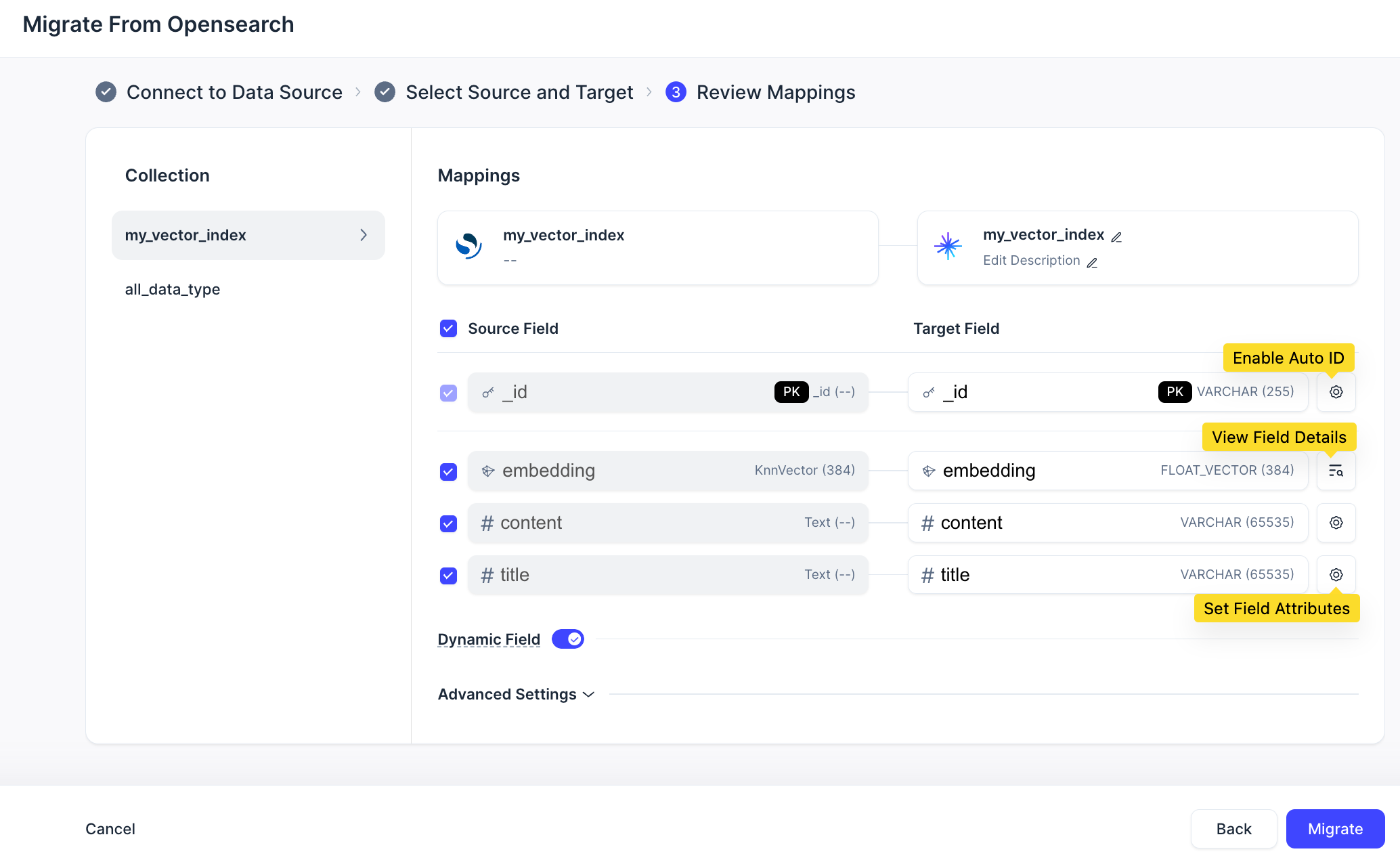Uncheck the title field checkbox
The width and height of the screenshot is (1400, 860).
[448, 576]
